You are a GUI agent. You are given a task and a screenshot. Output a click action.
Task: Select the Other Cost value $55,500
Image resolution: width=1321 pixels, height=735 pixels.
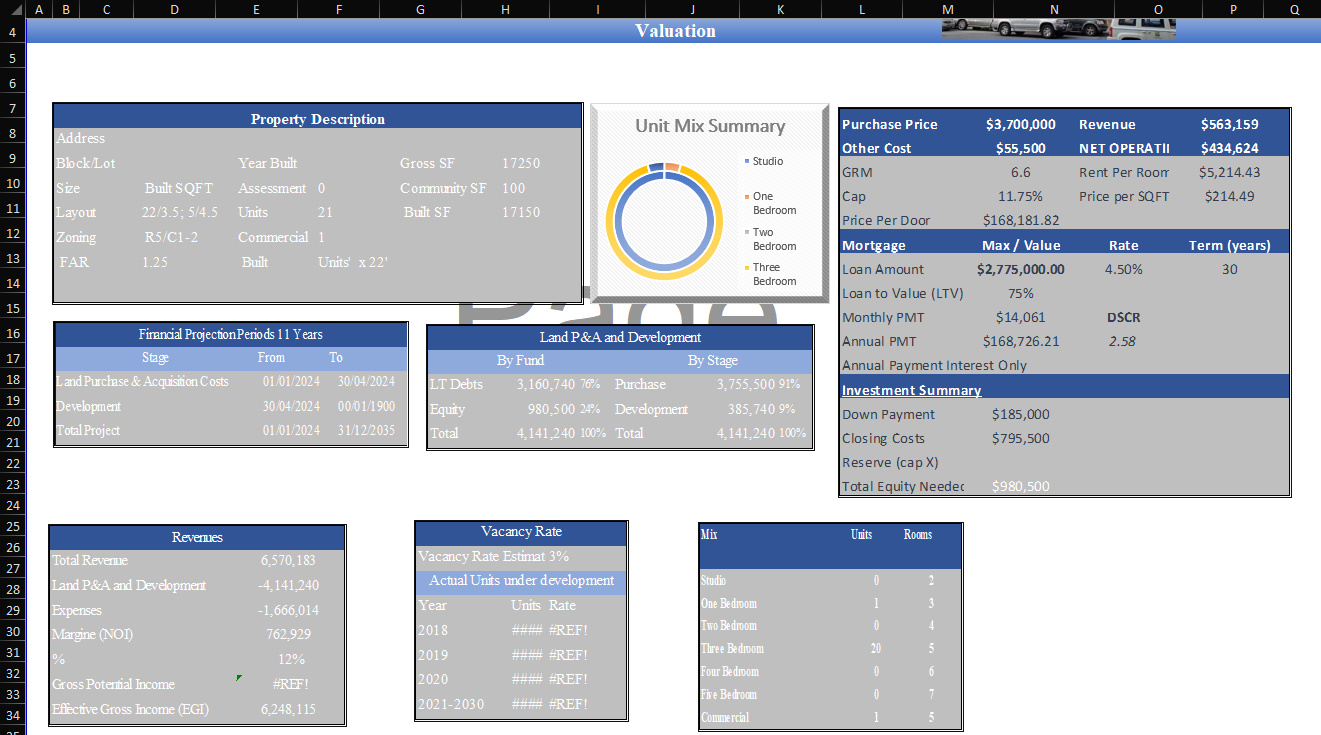1020,148
